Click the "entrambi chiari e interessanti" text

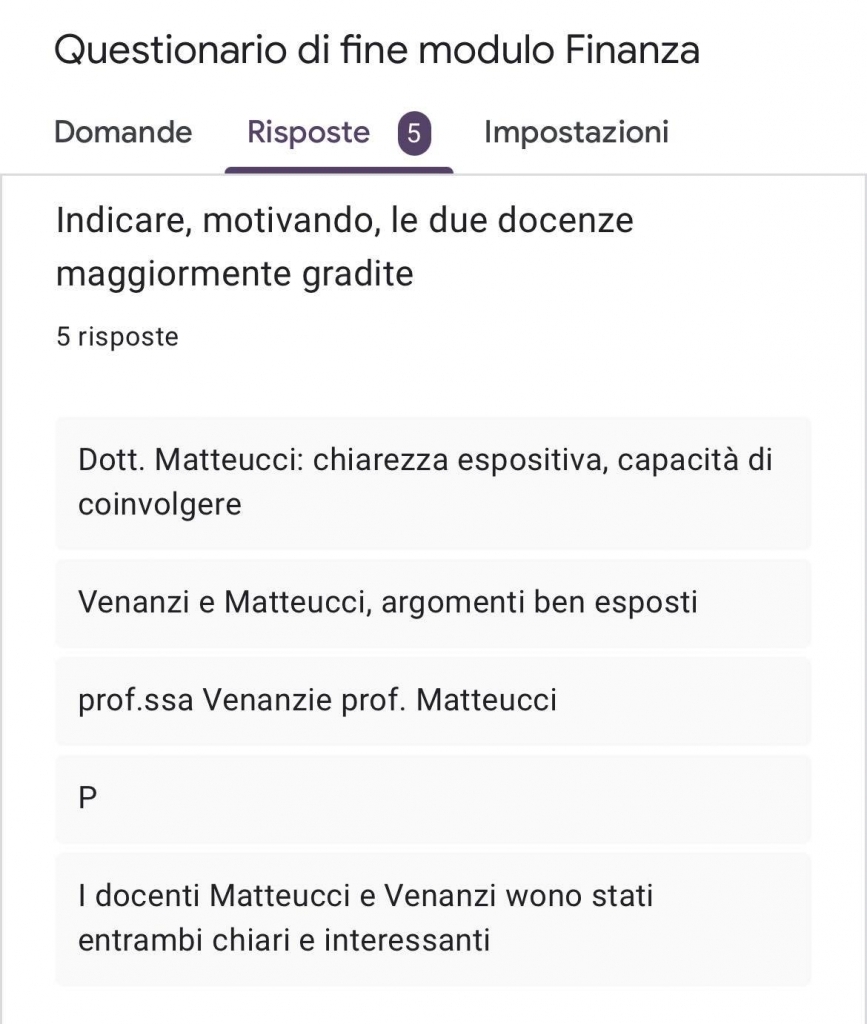[284, 940]
